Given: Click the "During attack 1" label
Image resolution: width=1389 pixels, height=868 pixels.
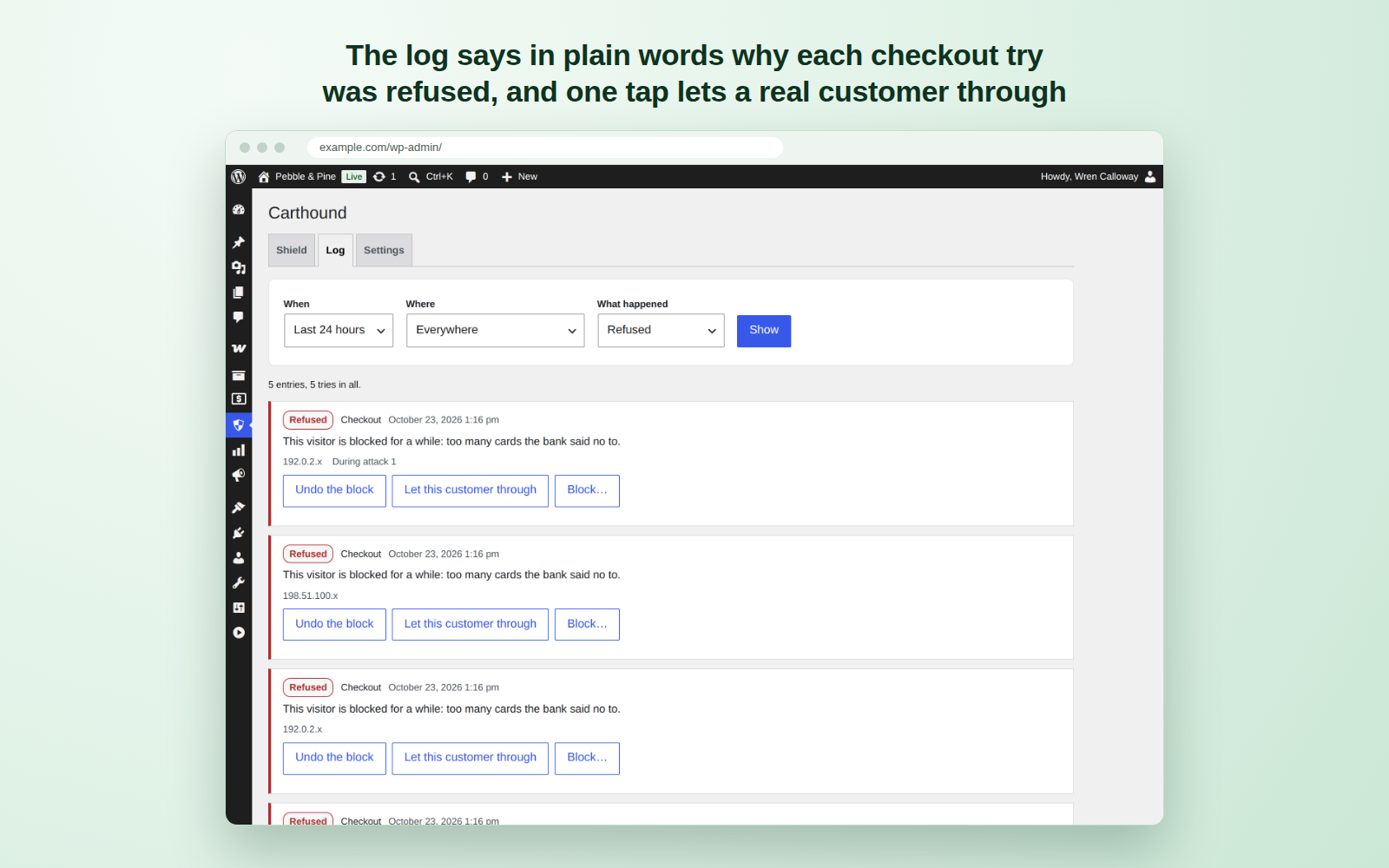Looking at the screenshot, I should pyautogui.click(x=364, y=462).
